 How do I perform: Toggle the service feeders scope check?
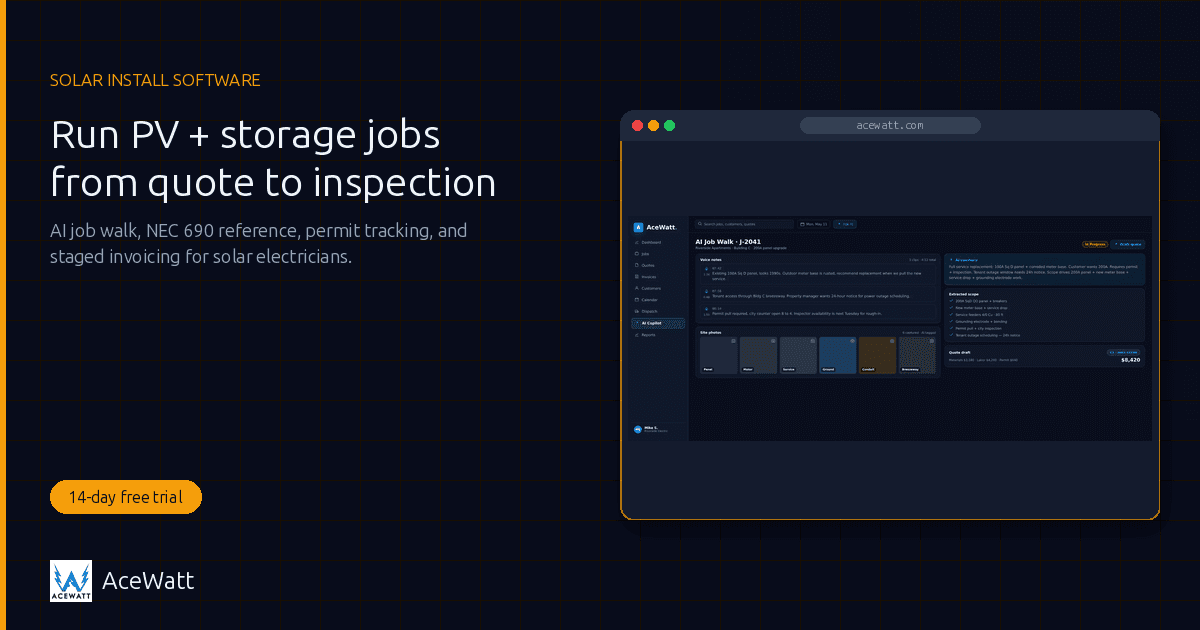pyautogui.click(x=951, y=314)
